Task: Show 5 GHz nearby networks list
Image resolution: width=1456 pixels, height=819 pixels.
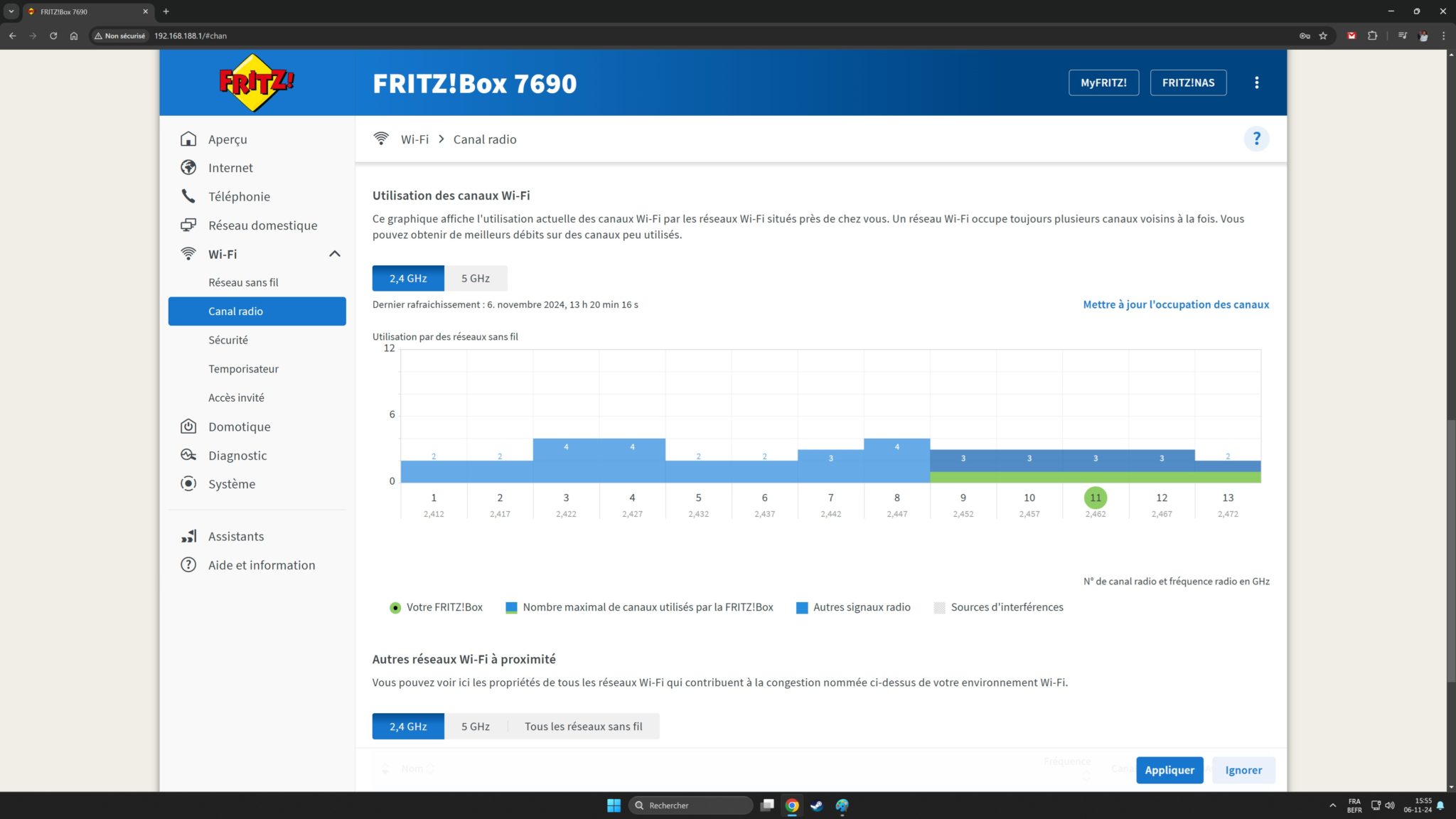Action: (476, 727)
